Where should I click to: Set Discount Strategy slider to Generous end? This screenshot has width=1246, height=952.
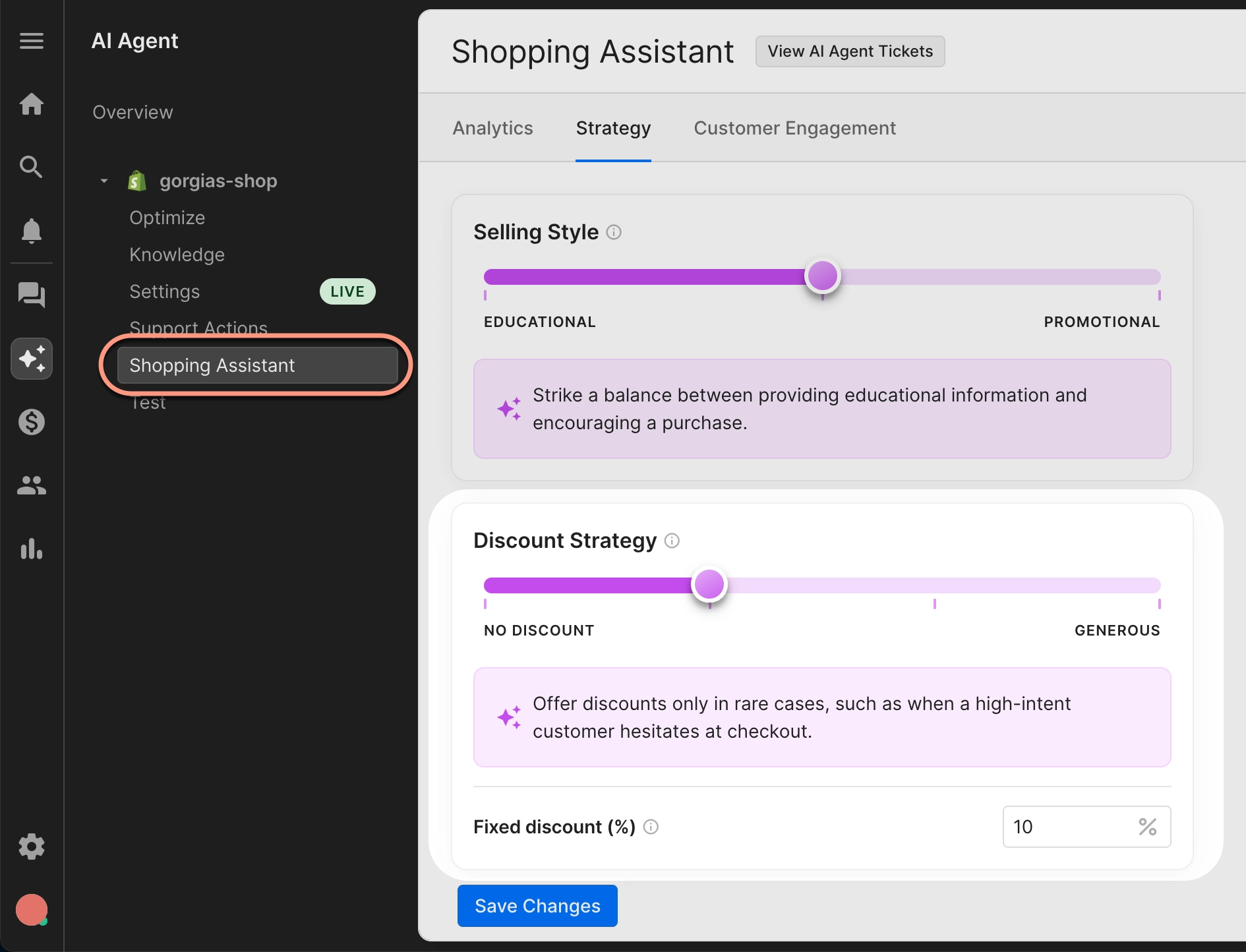click(1158, 585)
